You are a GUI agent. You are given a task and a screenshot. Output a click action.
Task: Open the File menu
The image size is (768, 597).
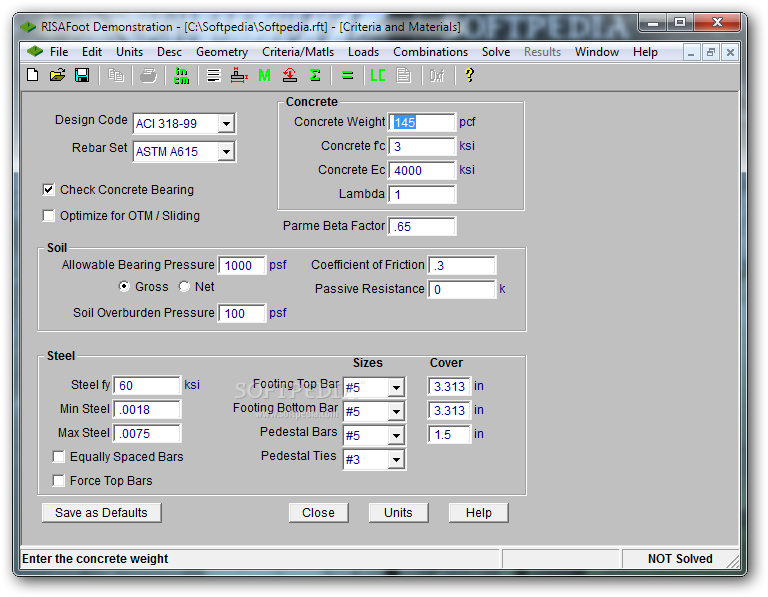point(59,52)
